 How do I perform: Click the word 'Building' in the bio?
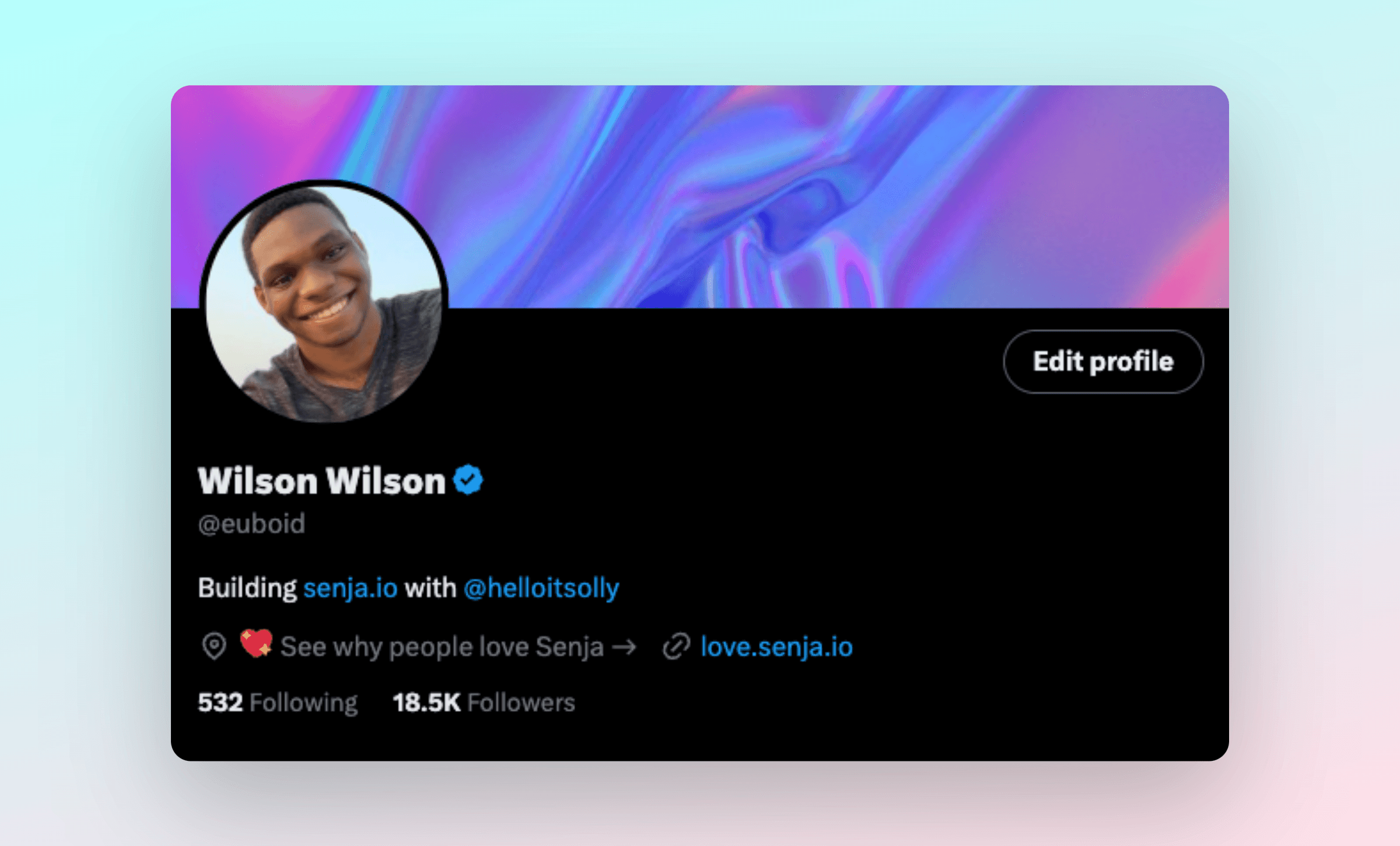pos(247,588)
